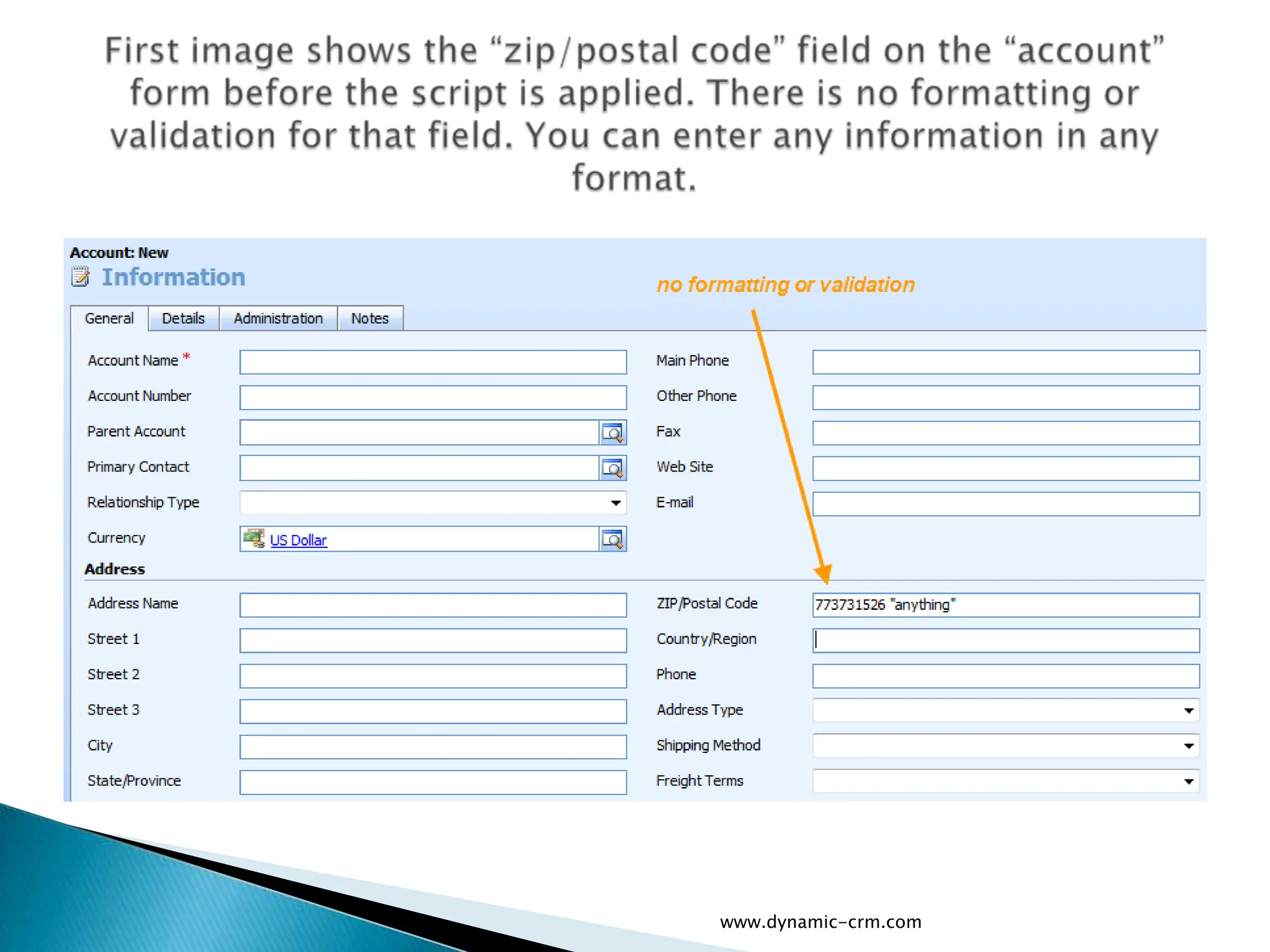1270x952 pixels.
Task: Click the Web Site input field
Action: pos(1005,469)
